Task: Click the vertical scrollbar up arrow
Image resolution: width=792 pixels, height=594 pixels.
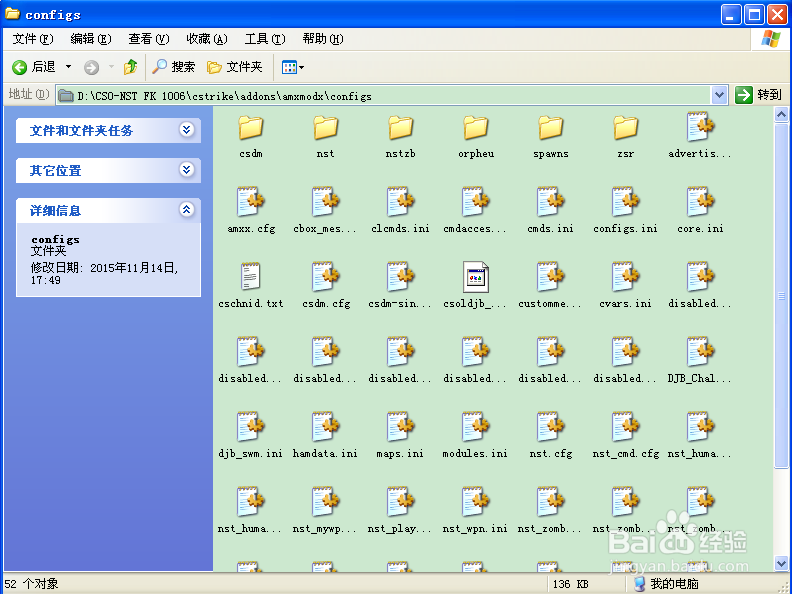Action: 781,115
